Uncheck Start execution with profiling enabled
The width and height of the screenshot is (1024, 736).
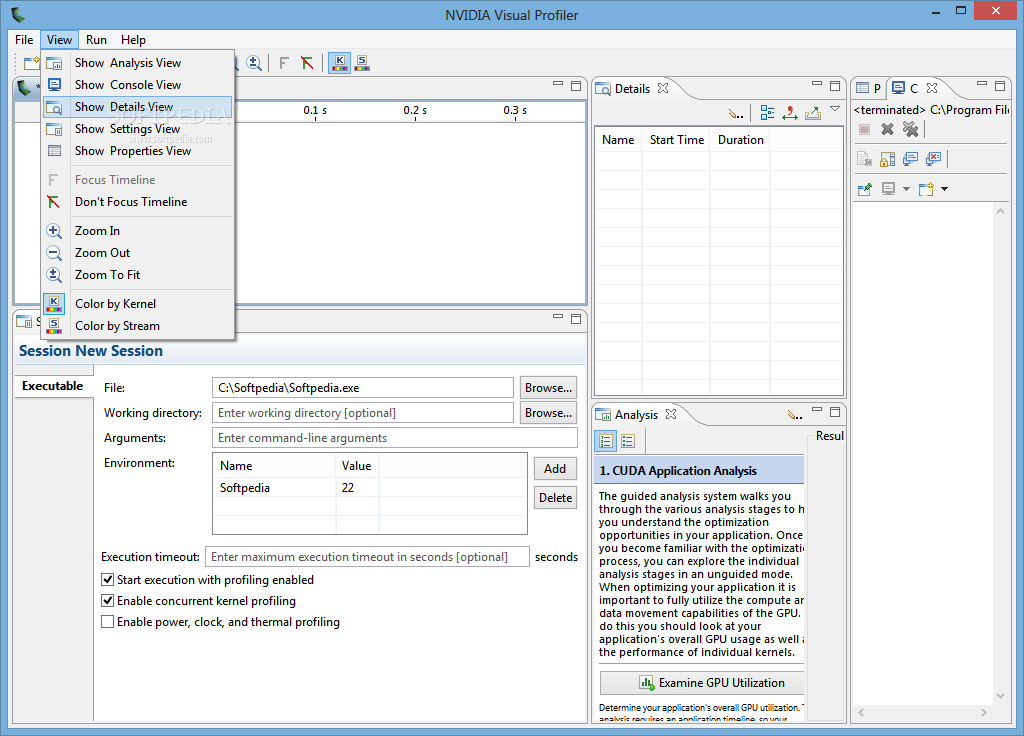click(108, 579)
